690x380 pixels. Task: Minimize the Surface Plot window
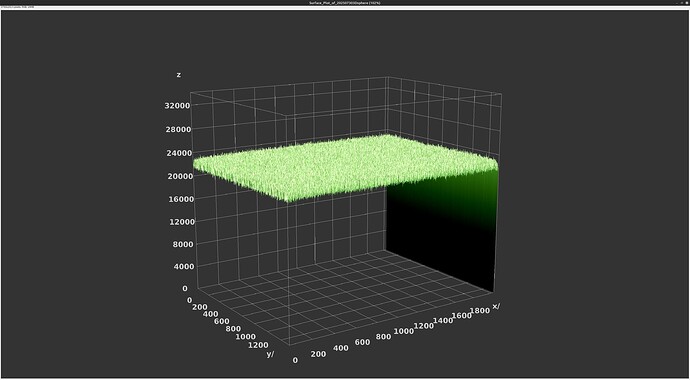677,3
